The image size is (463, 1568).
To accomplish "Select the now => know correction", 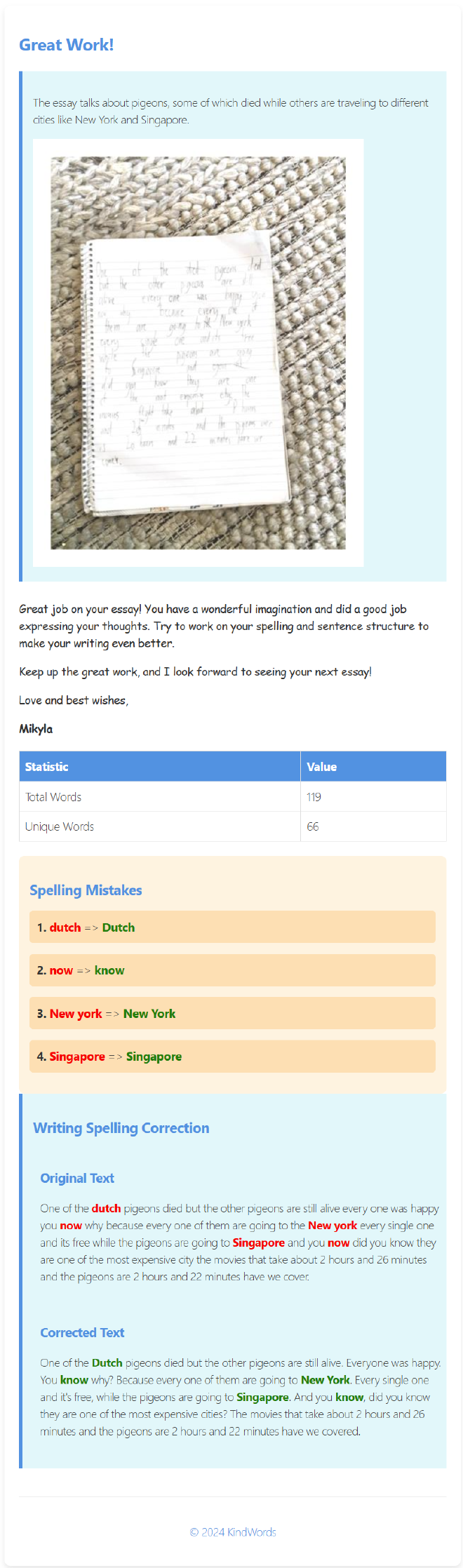I will 232,970.
